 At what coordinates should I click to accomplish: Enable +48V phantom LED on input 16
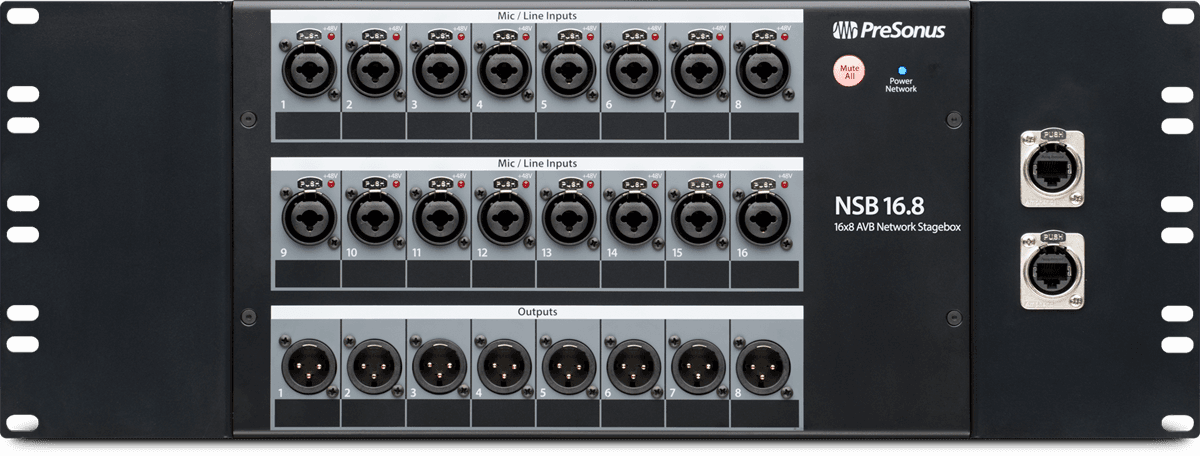(x=786, y=184)
